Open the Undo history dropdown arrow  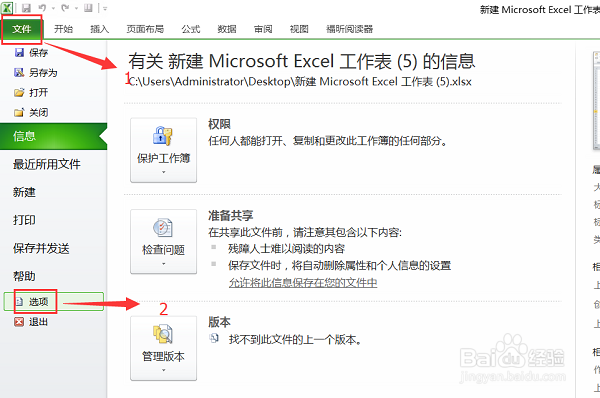[x=53, y=8]
